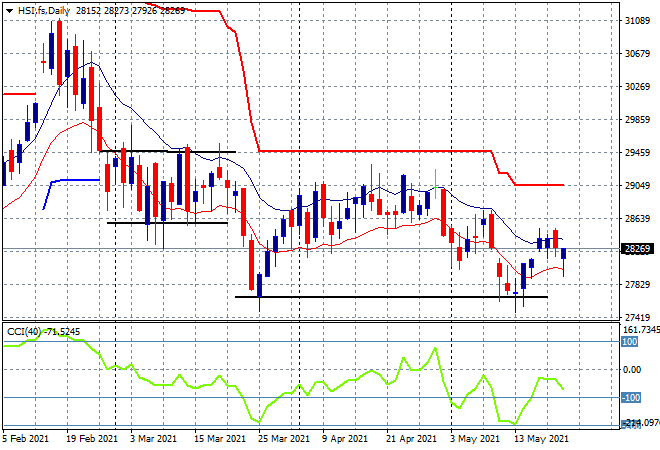Click the 15 Mar 2021 date label

click(x=219, y=439)
